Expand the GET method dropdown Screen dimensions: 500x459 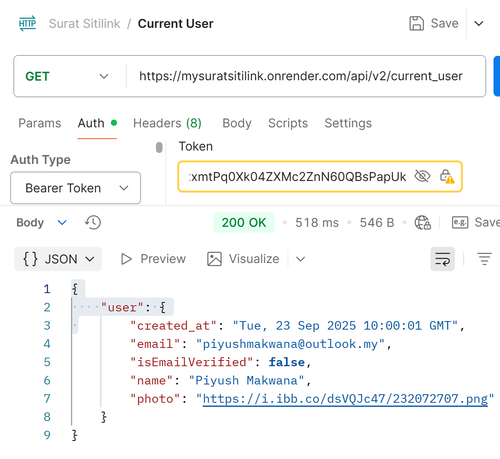coord(67,76)
